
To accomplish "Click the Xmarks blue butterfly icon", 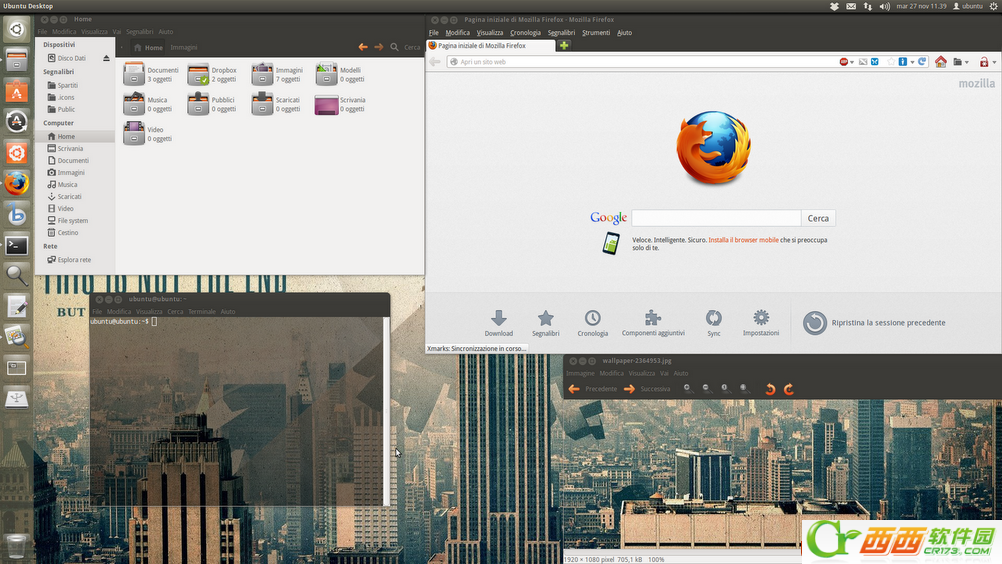I will point(875,62).
